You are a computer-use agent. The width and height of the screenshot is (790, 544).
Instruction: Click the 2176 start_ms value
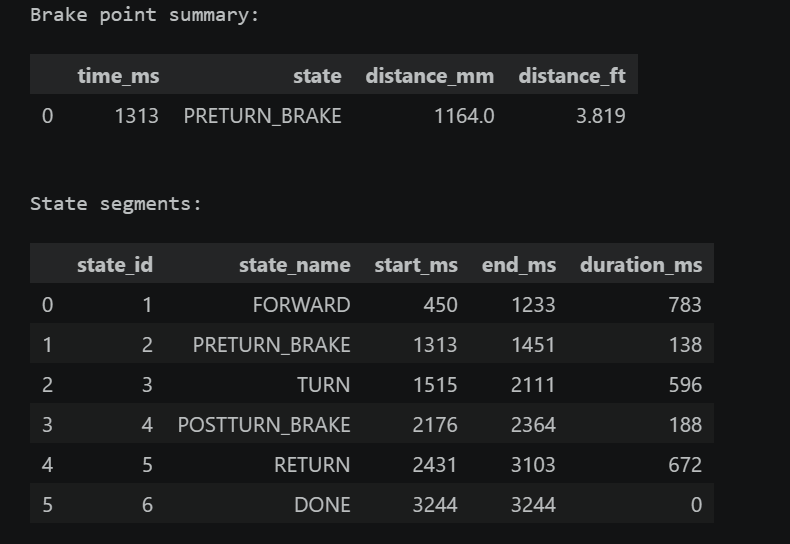(x=435, y=425)
